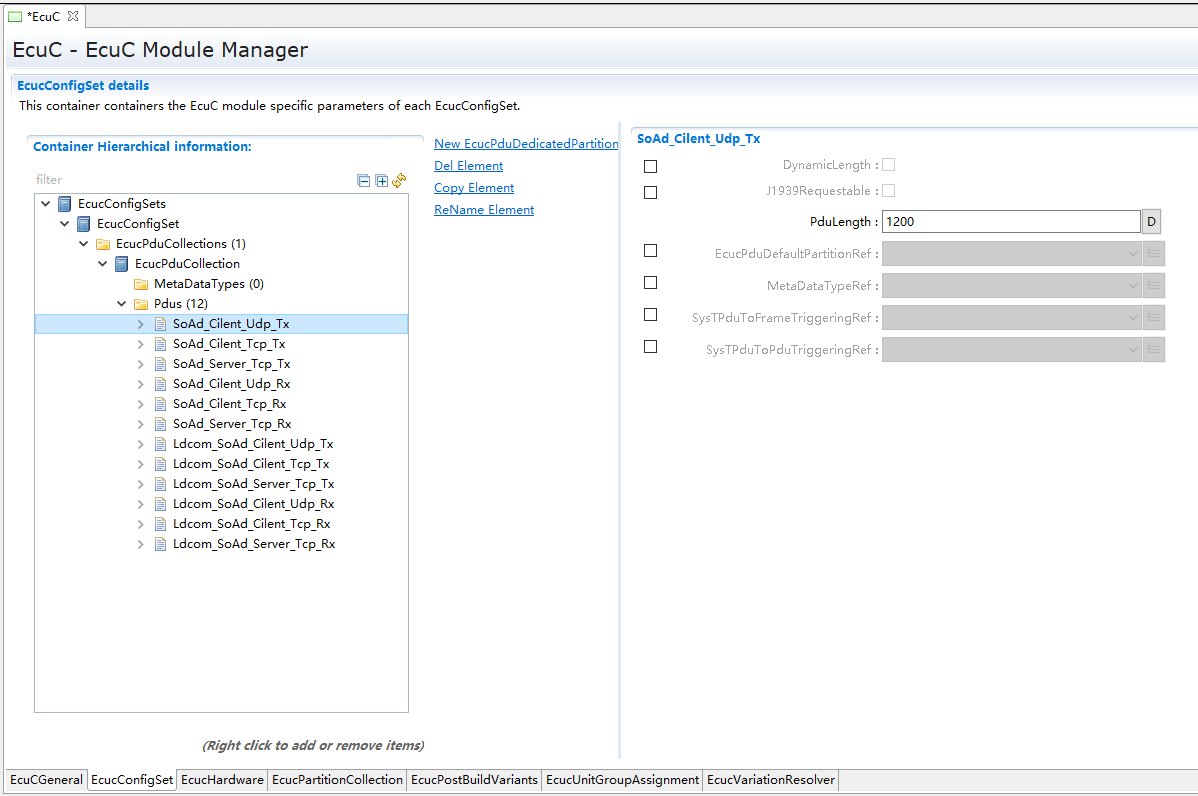Close the EcuC editor tab
Image resolution: width=1198 pixels, height=796 pixels.
(73, 16)
